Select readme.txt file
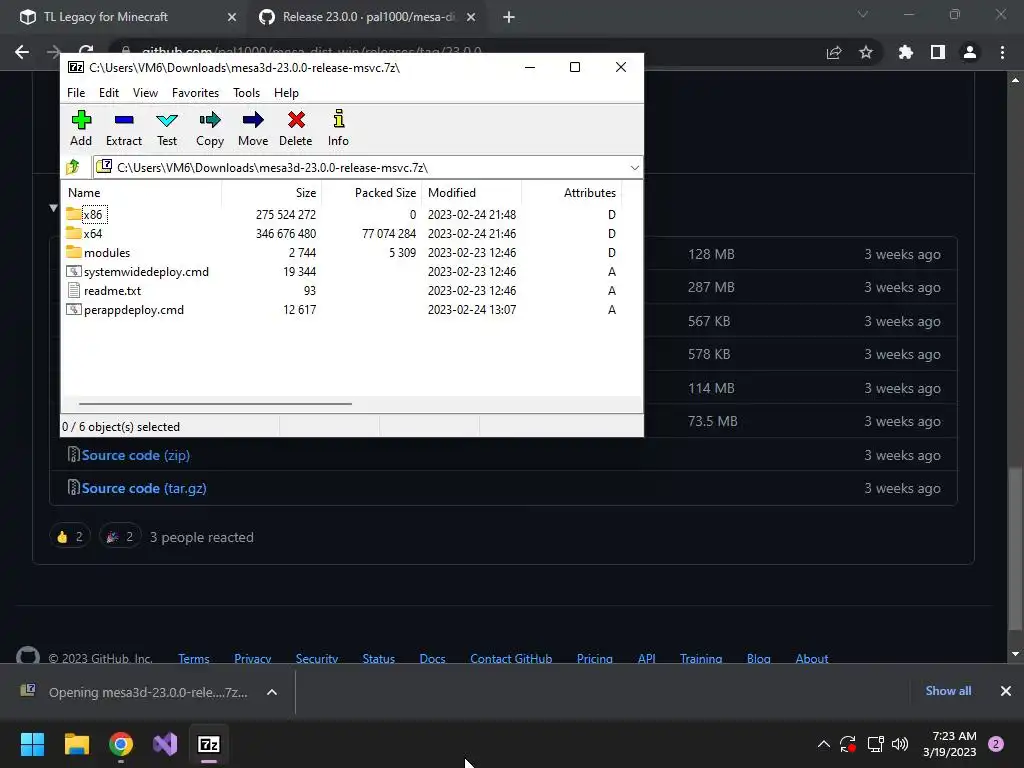 click(x=104, y=290)
